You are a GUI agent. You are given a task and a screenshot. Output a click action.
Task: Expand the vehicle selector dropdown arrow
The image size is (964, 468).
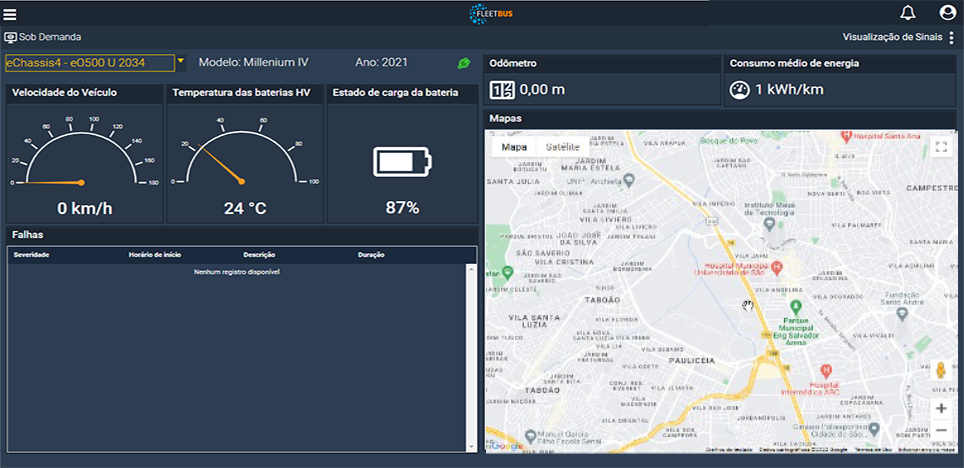click(181, 61)
